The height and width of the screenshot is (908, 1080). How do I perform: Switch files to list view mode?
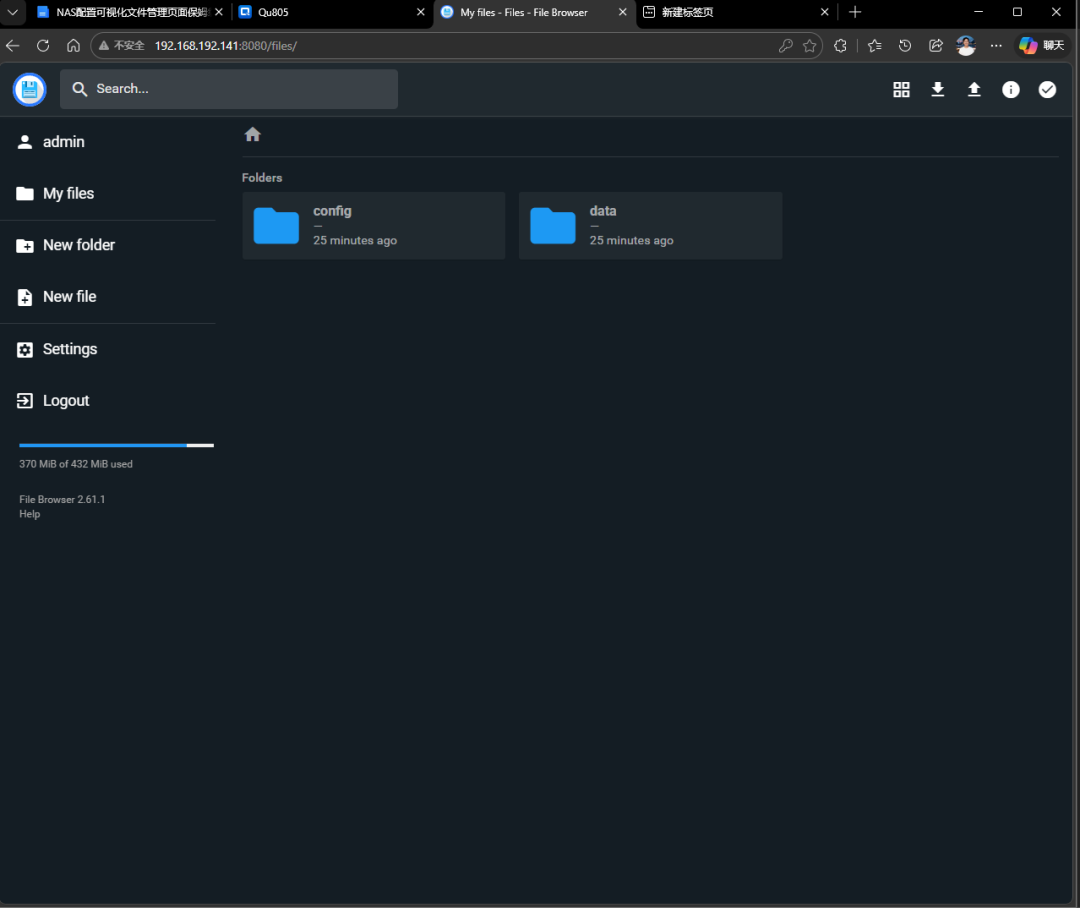tap(901, 89)
